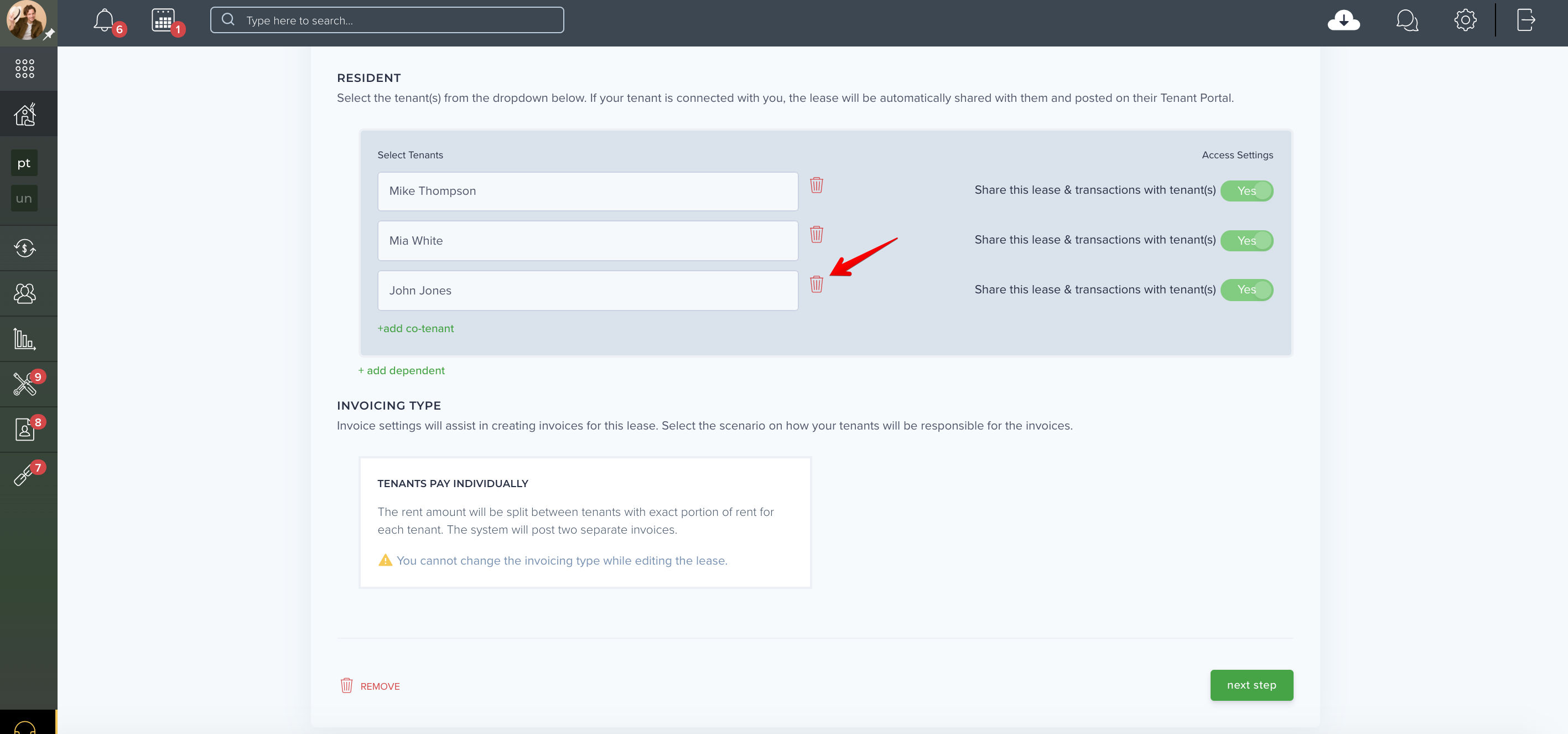Open the contacts people icon in sidebar
Screen dimensions: 1568x734
pyautogui.click(x=25, y=293)
